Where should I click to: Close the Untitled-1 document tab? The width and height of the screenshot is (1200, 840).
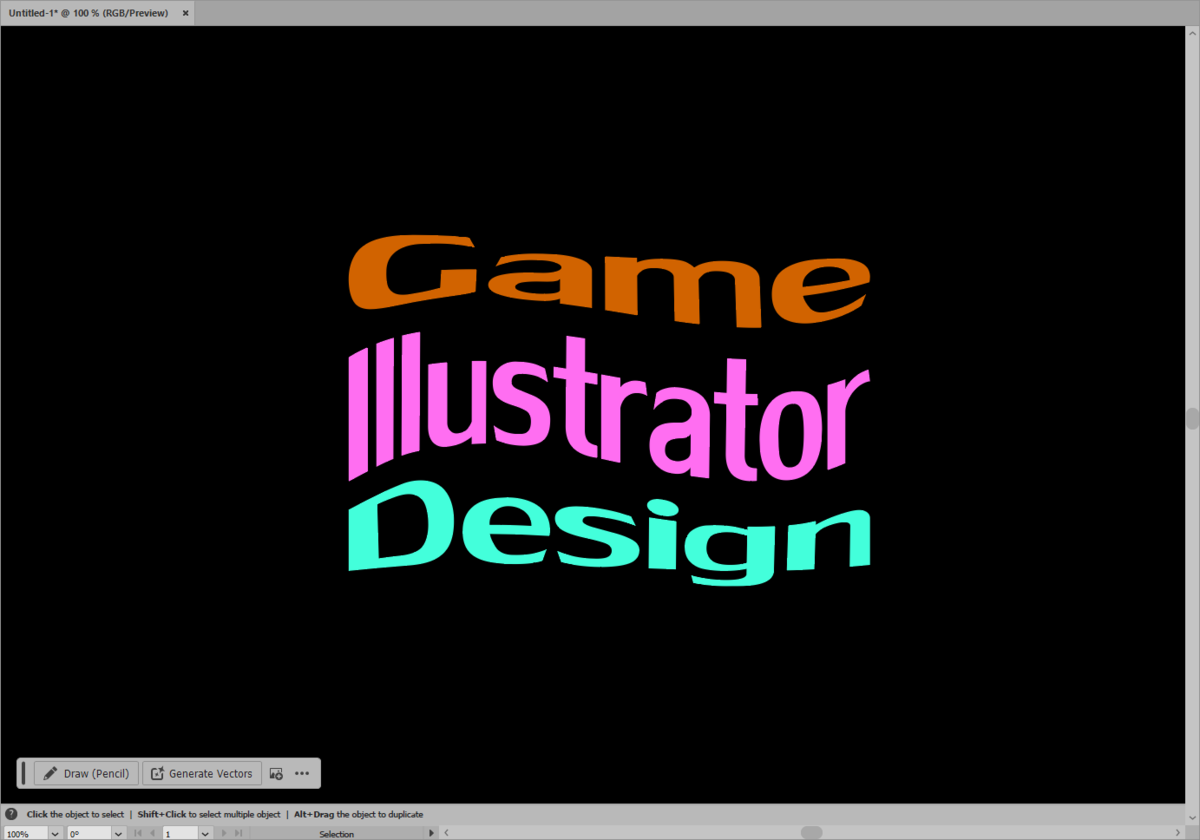click(185, 13)
